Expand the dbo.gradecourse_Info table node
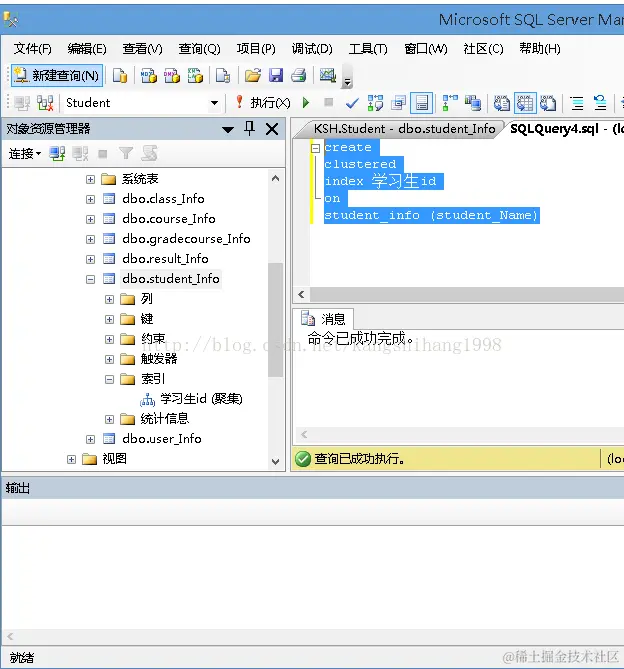624x669 pixels. (x=90, y=239)
